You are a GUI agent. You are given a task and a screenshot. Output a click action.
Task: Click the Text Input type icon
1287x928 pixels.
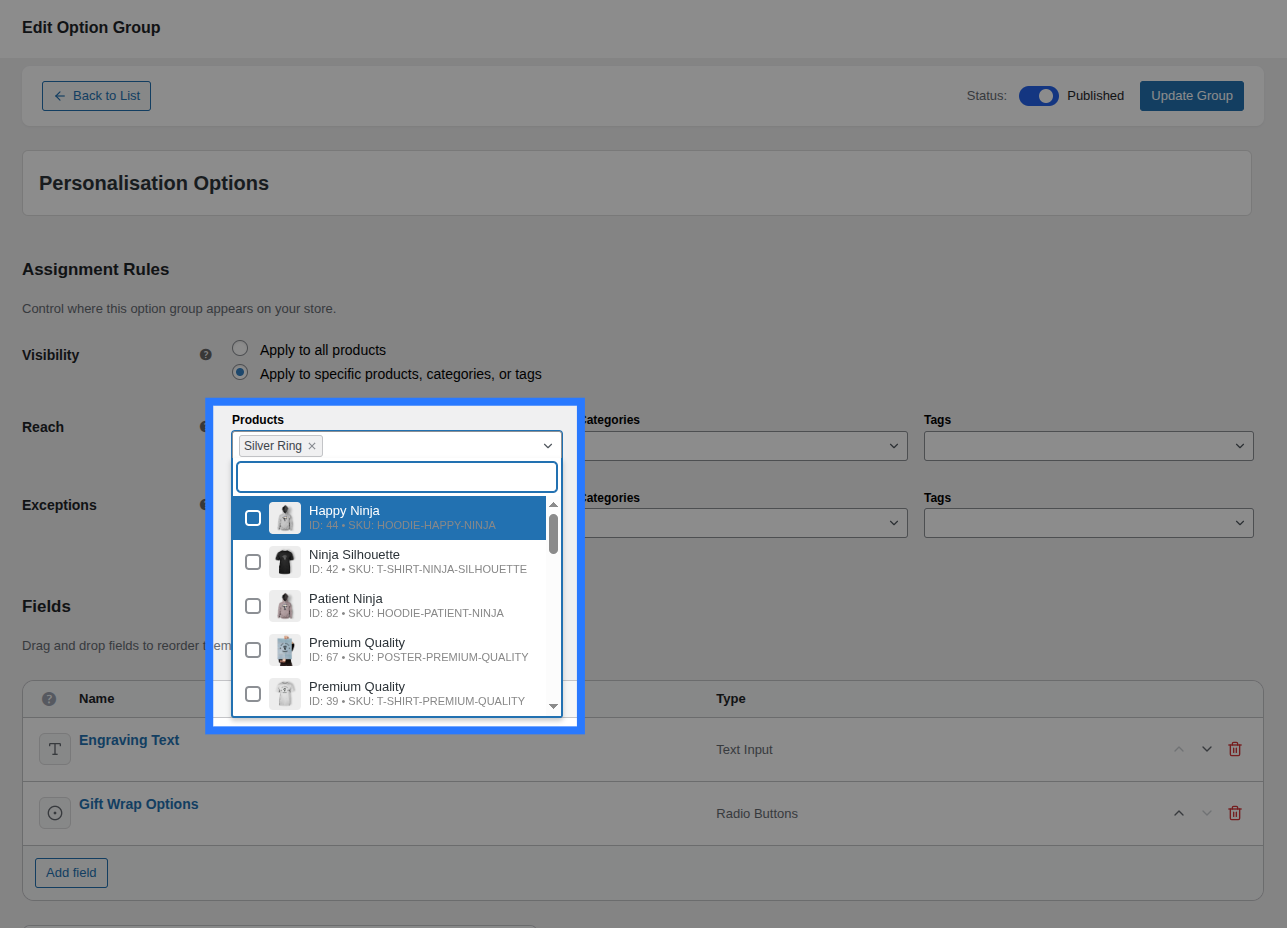click(55, 749)
